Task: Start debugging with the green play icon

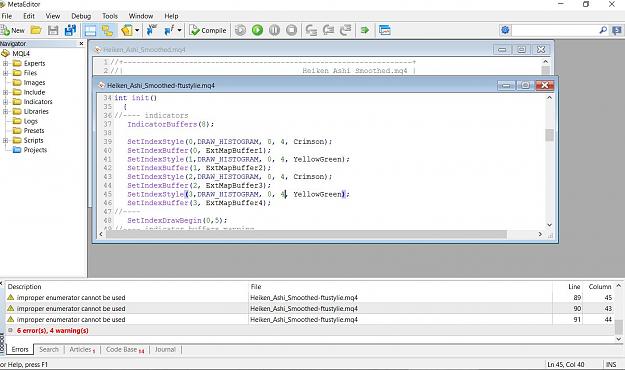Action: [x=257, y=30]
